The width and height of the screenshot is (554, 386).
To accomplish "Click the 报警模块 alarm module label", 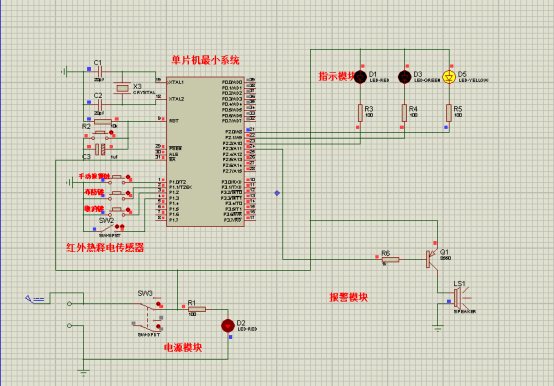I will tap(348, 297).
